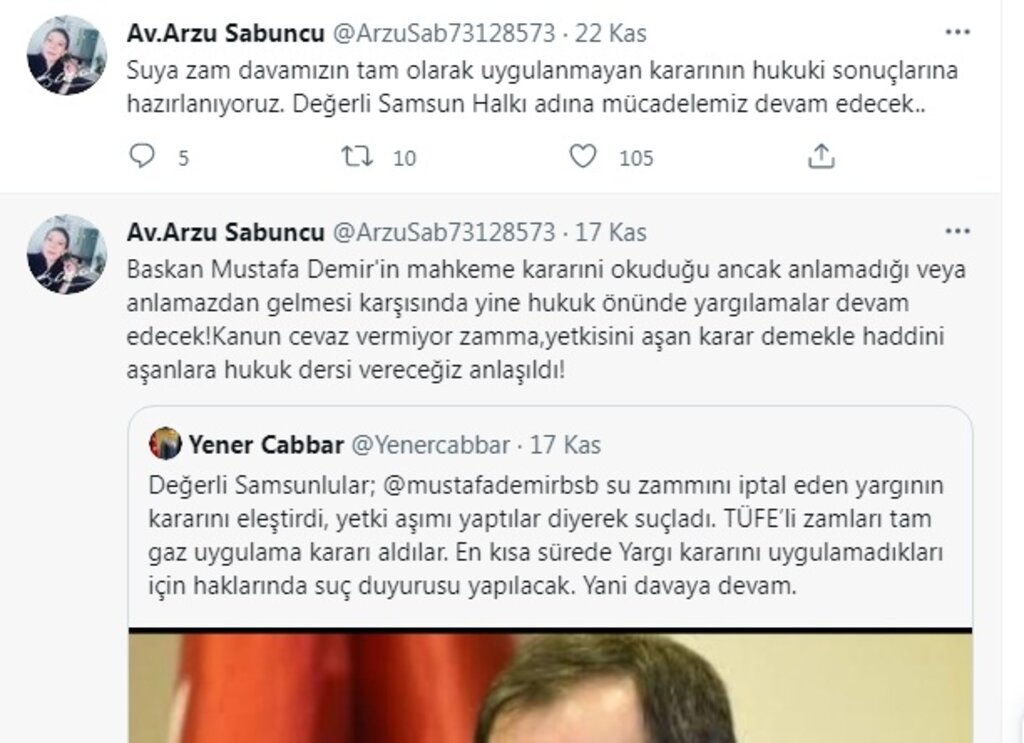This screenshot has width=1024, height=743.
Task: Open Arzu Sabuncu's avatar on first tweet
Action: coord(67,55)
